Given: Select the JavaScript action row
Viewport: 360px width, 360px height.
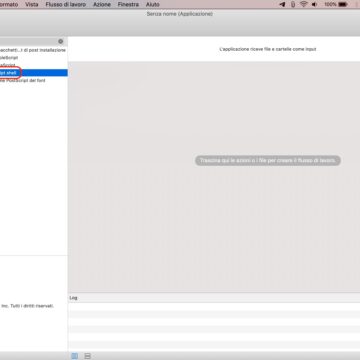Looking at the screenshot, I should pyautogui.click(x=34, y=65).
